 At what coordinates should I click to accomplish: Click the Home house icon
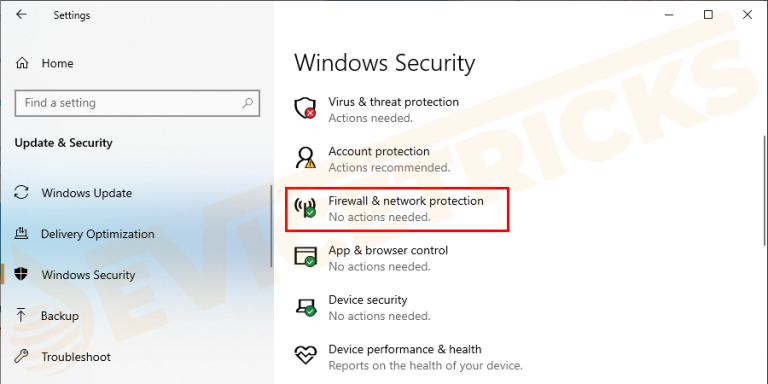point(22,63)
